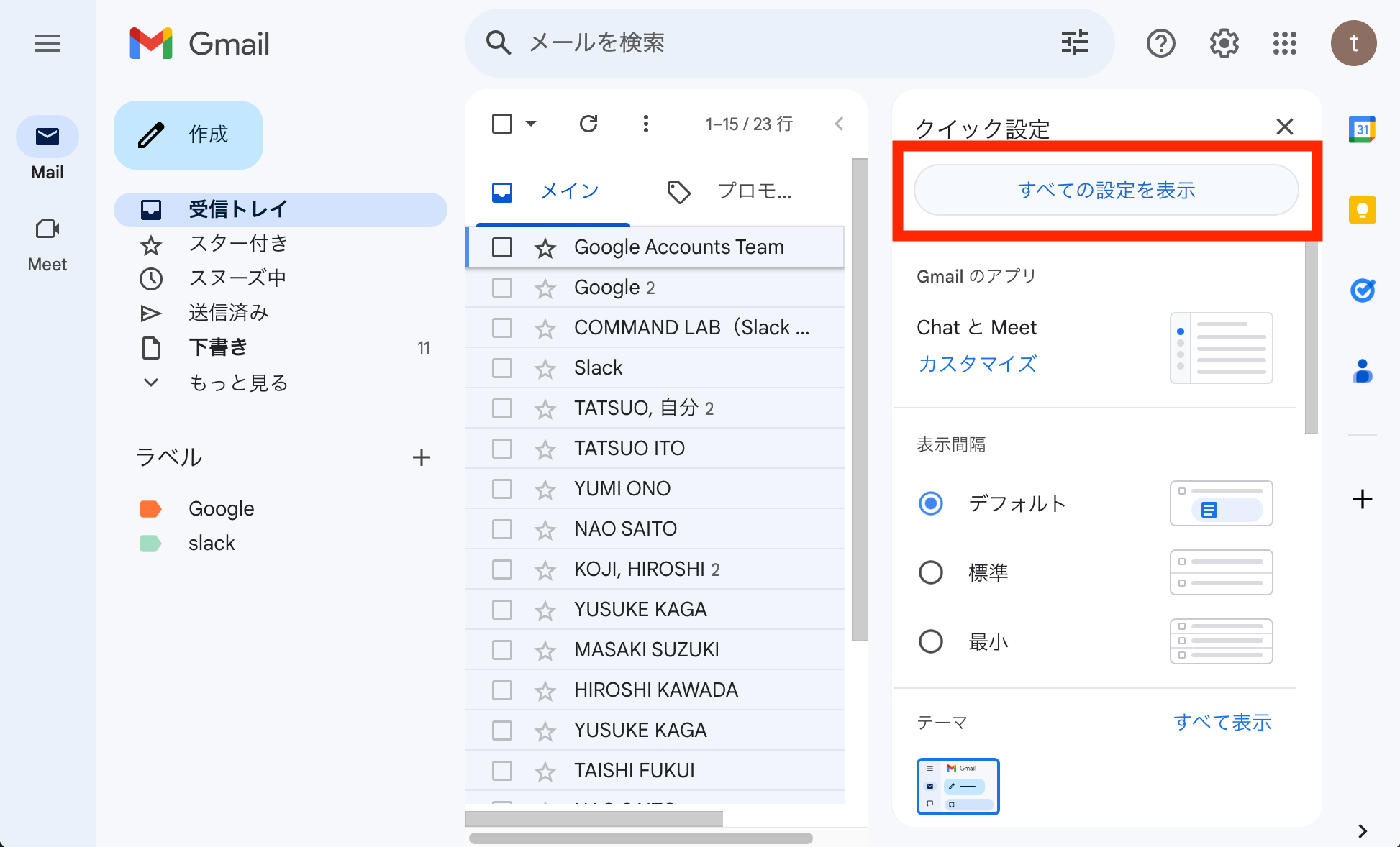Screen dimensions: 1400x847
Task: Open the Google apps grid
Action: click(1285, 44)
